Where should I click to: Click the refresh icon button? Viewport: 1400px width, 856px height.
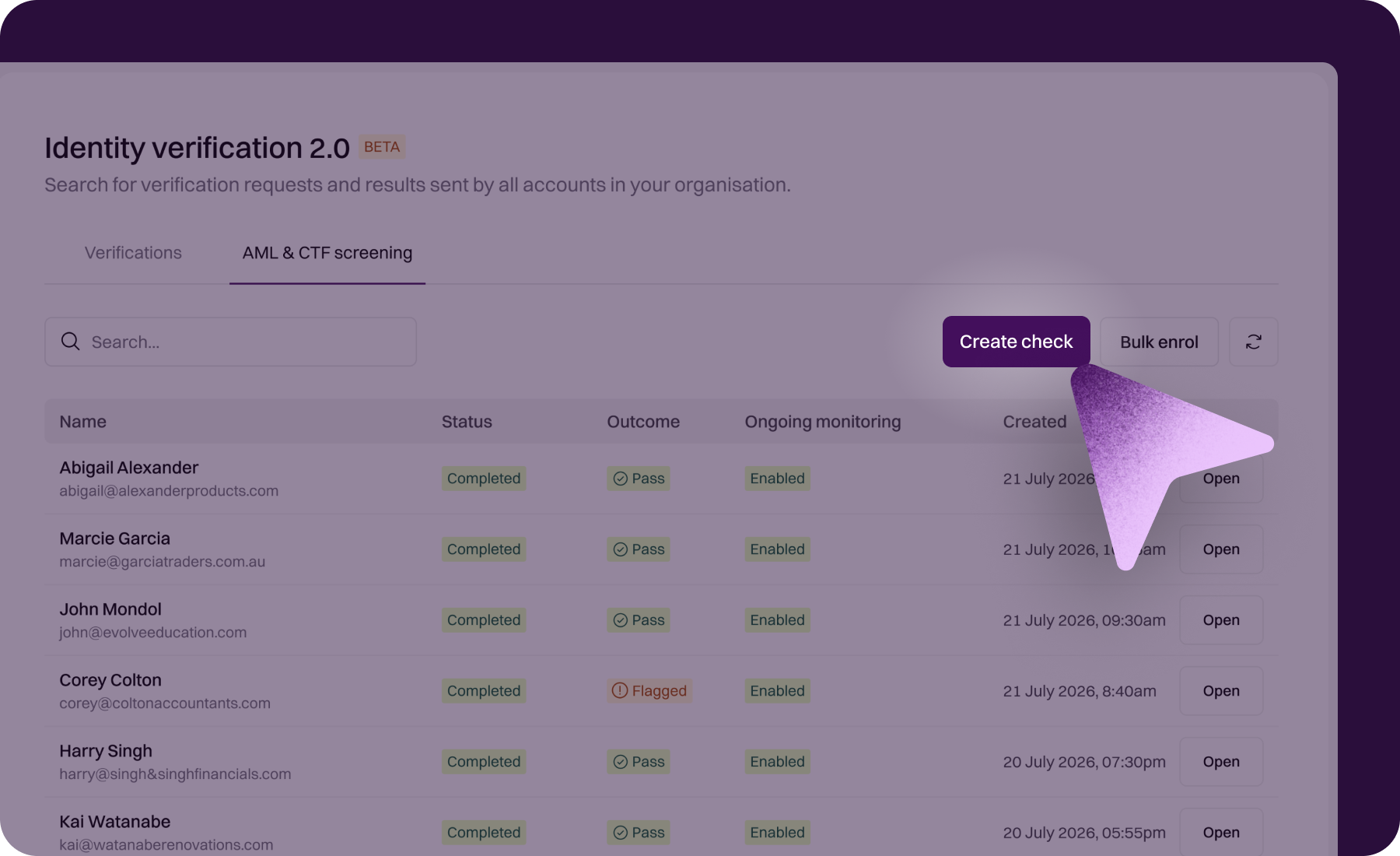point(1253,342)
